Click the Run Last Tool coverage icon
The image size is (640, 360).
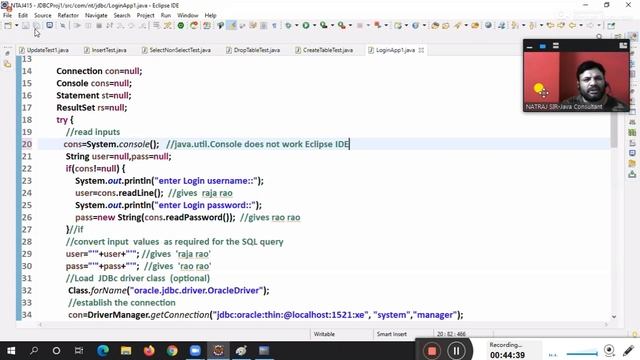point(324,25)
